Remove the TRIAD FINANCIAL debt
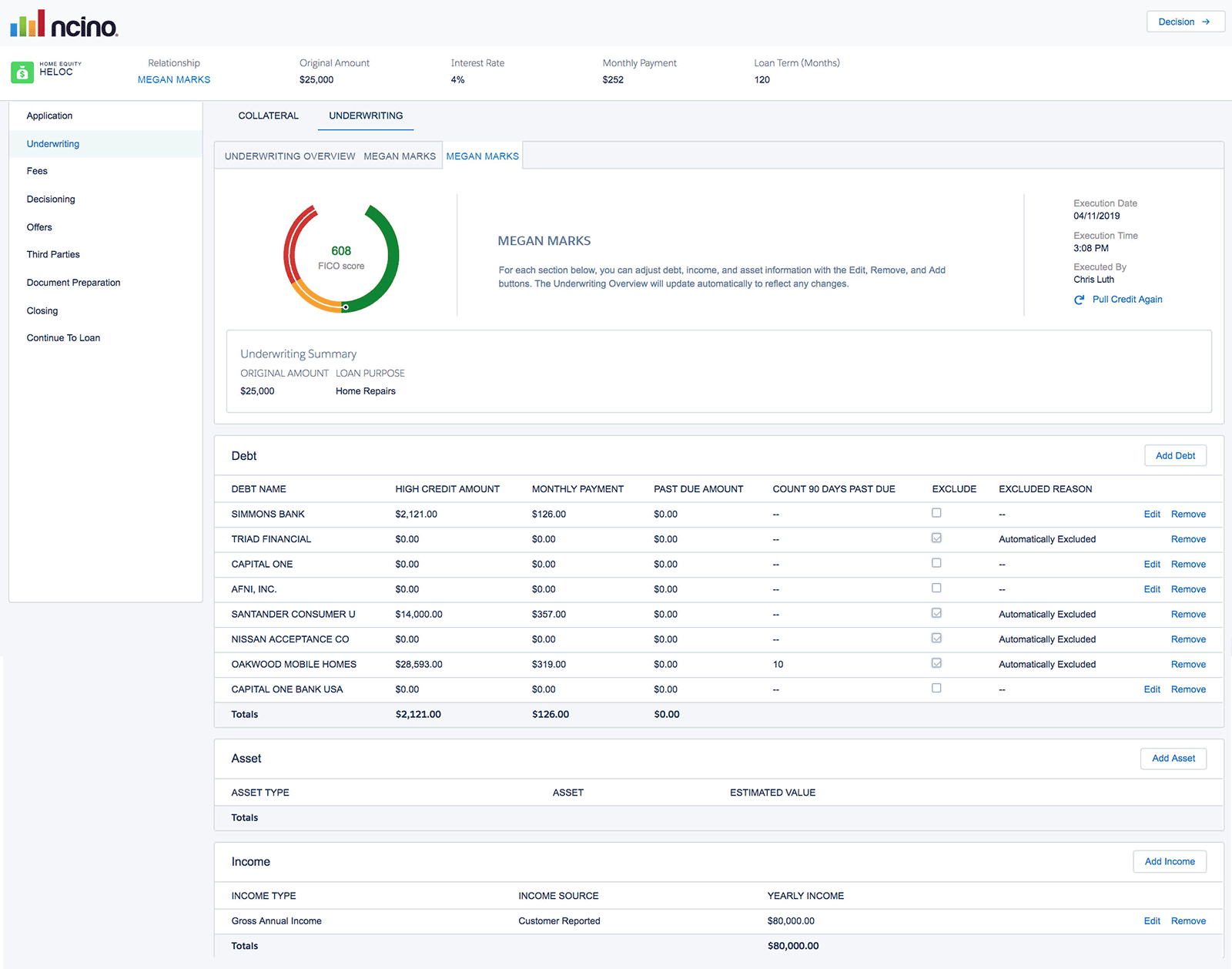 1188,539
